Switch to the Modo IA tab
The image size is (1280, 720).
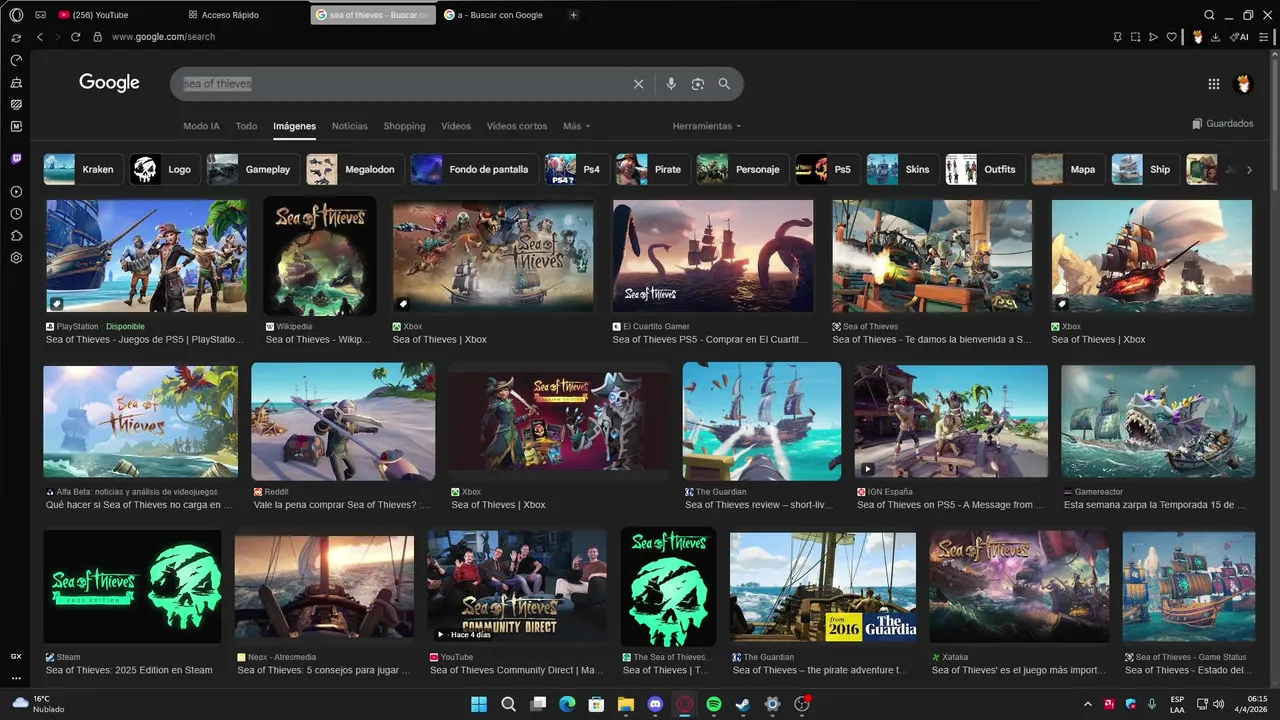[201, 126]
